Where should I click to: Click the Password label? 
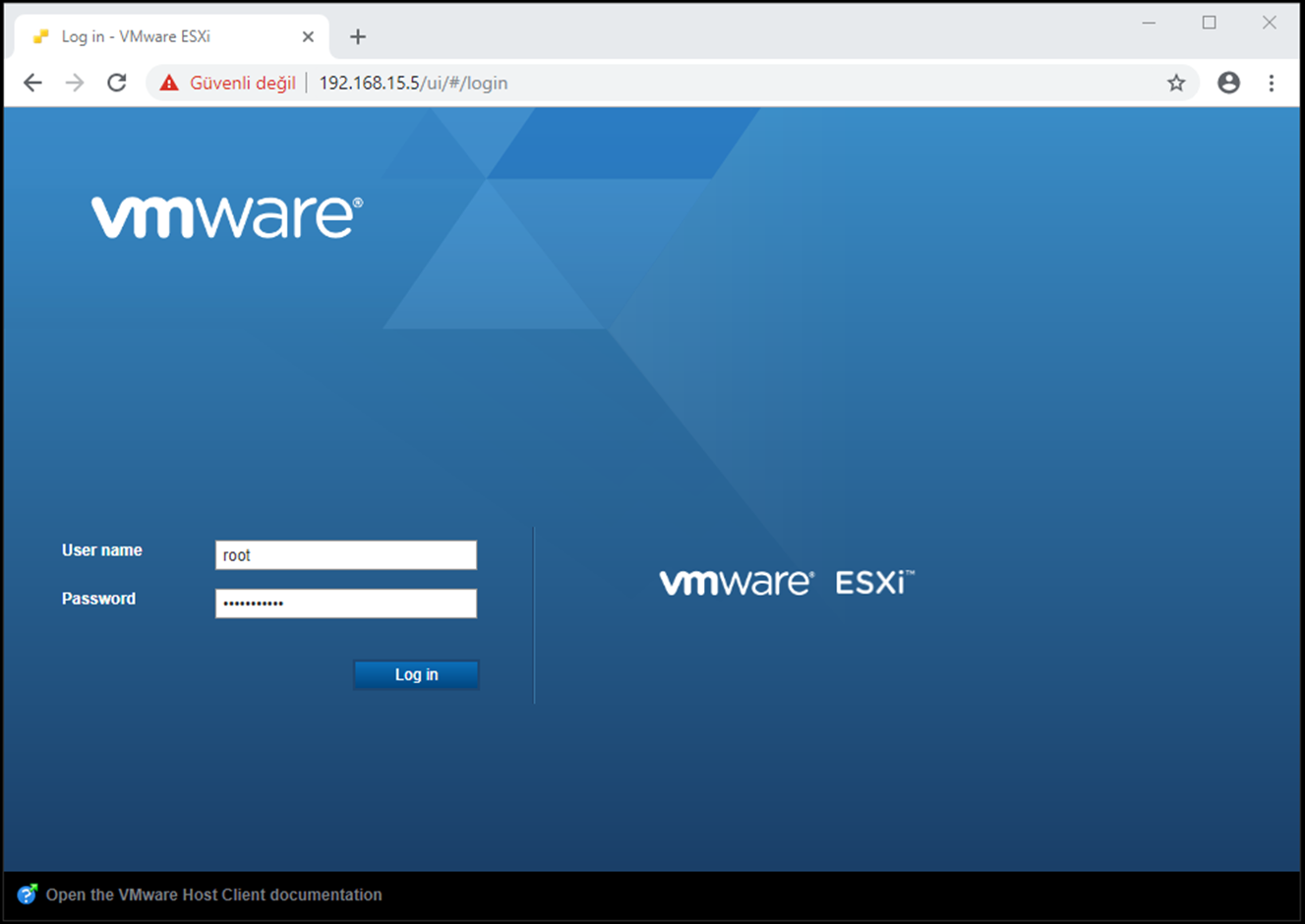[x=98, y=599]
